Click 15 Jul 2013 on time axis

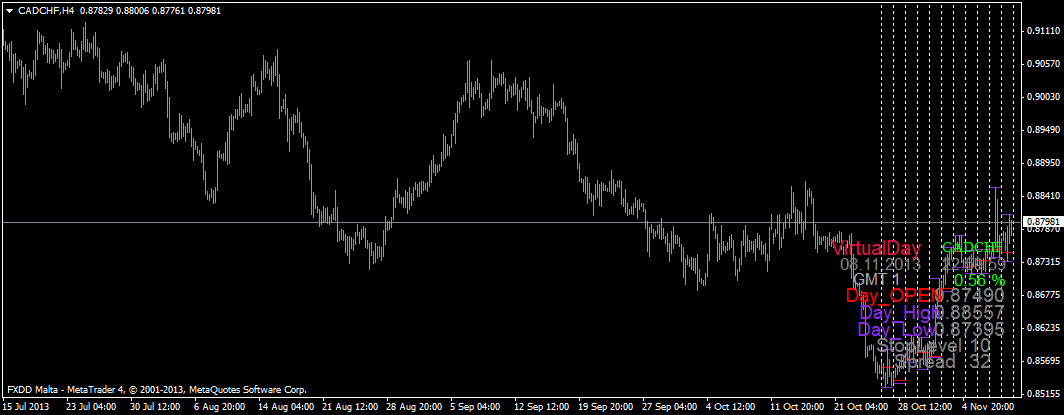click(27, 407)
